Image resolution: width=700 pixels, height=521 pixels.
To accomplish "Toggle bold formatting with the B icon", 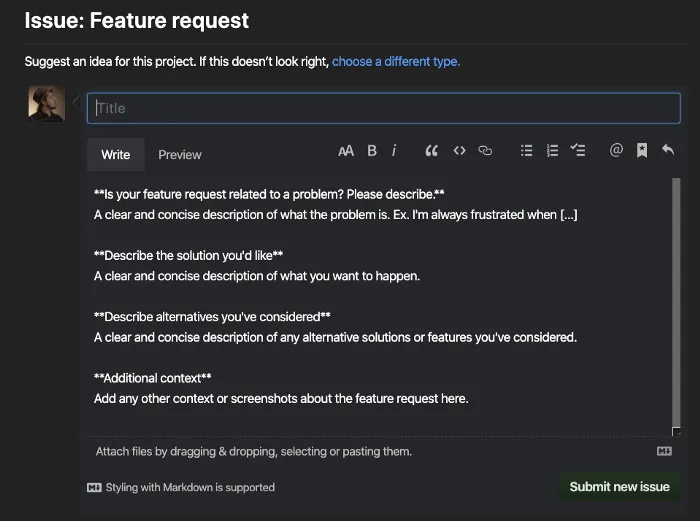I will click(x=372, y=151).
